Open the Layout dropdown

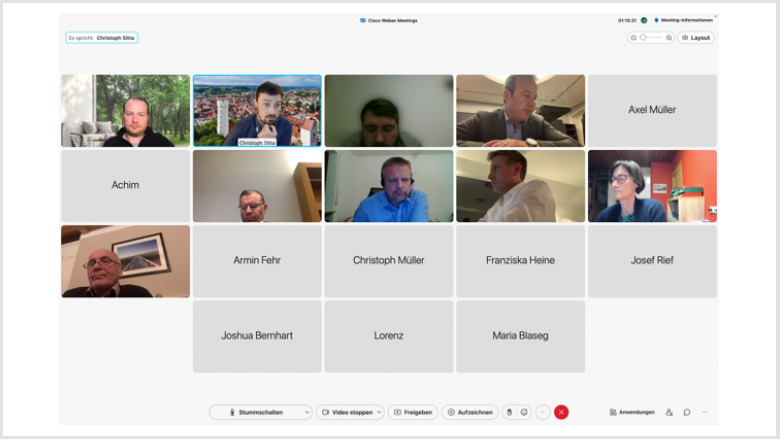point(696,38)
